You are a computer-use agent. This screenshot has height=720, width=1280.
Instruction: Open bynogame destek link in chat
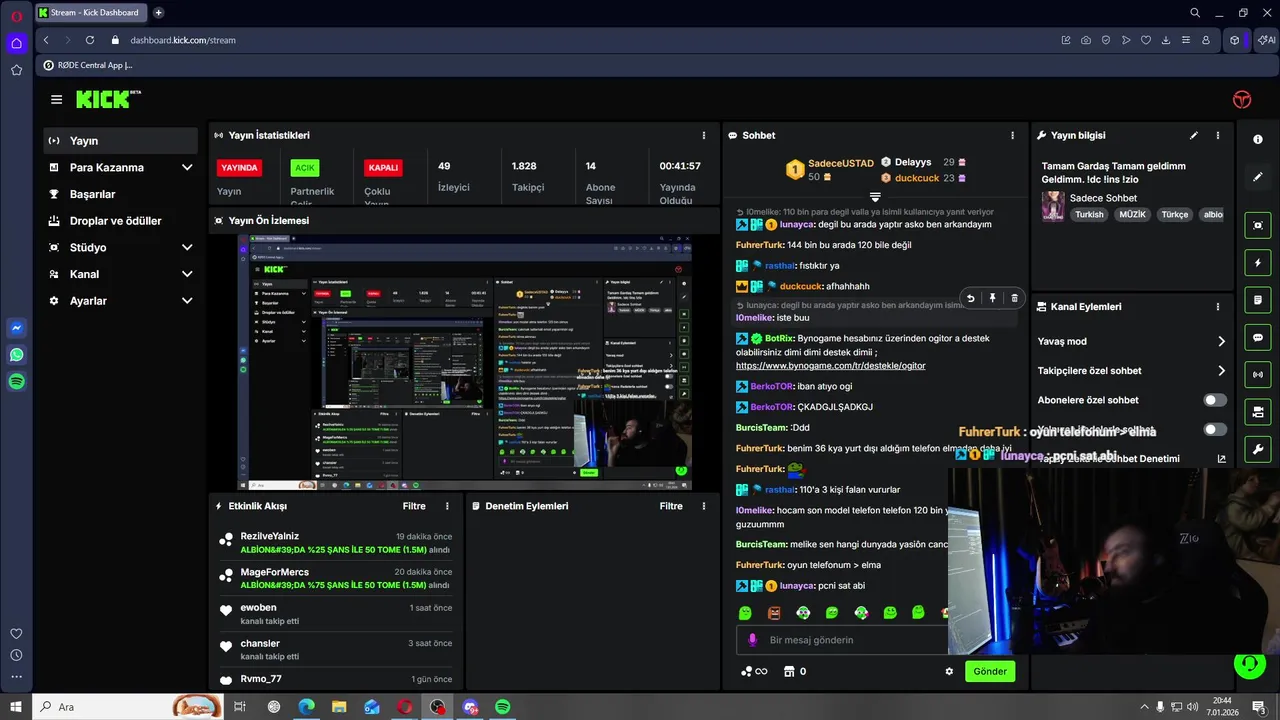[x=830, y=366]
